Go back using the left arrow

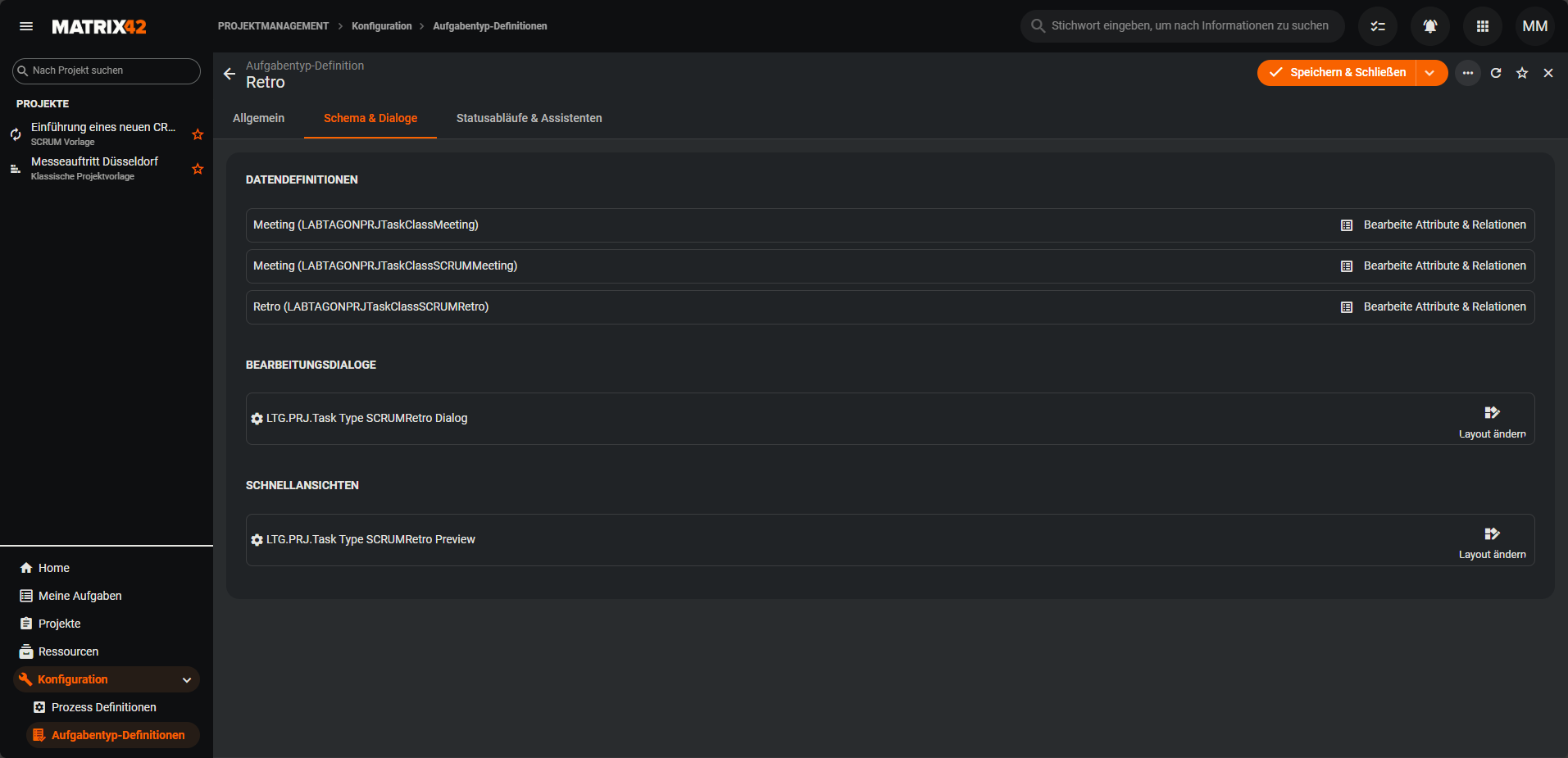tap(230, 74)
